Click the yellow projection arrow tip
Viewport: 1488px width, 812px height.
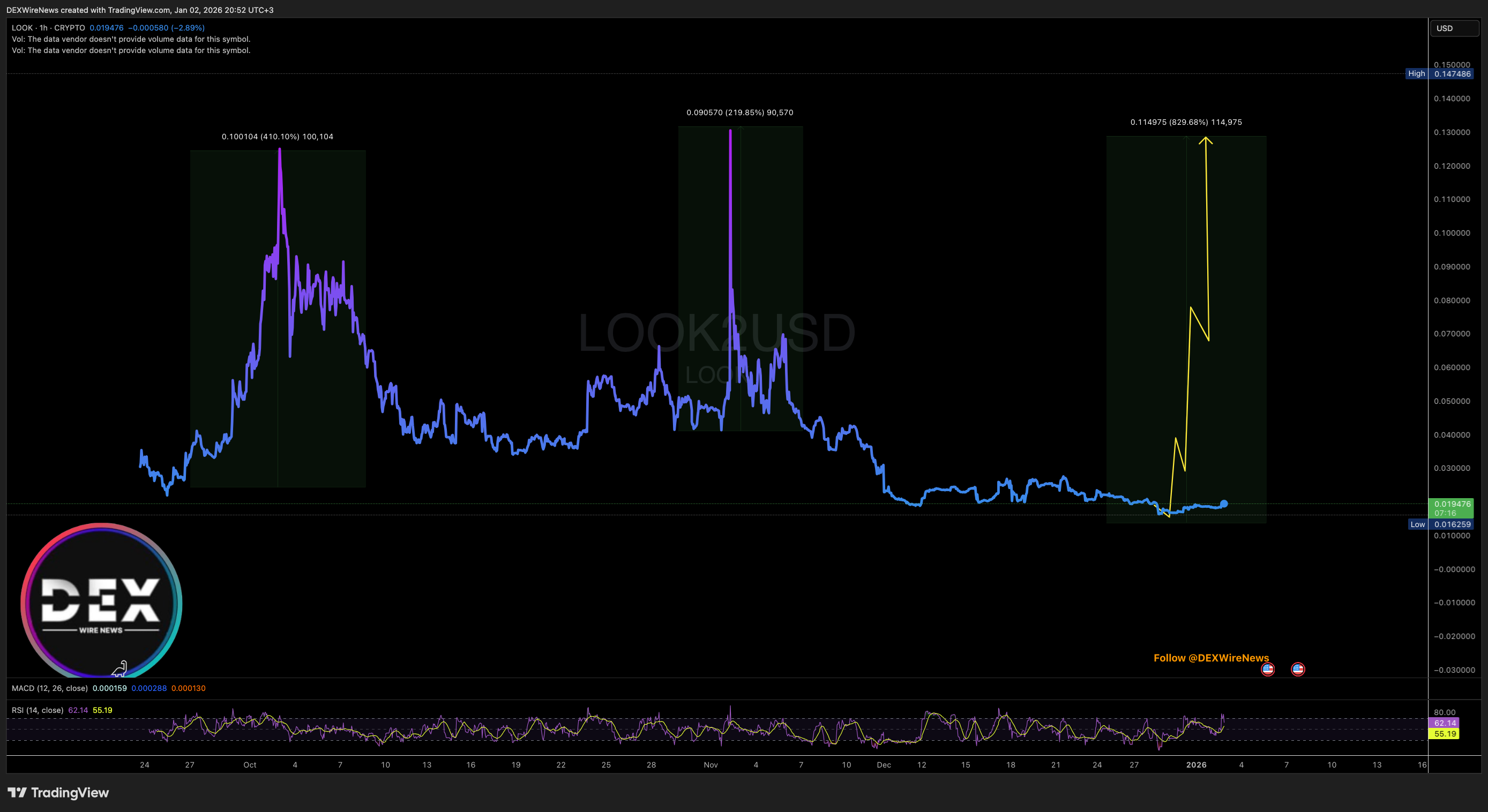click(1206, 138)
